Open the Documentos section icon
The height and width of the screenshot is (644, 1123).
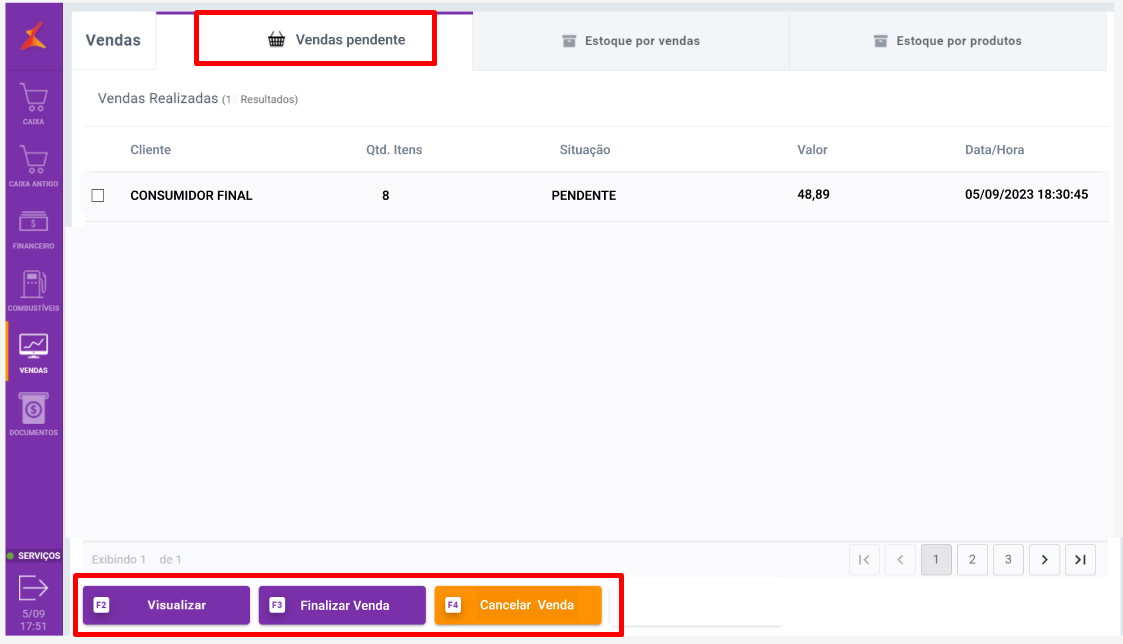tap(34, 411)
